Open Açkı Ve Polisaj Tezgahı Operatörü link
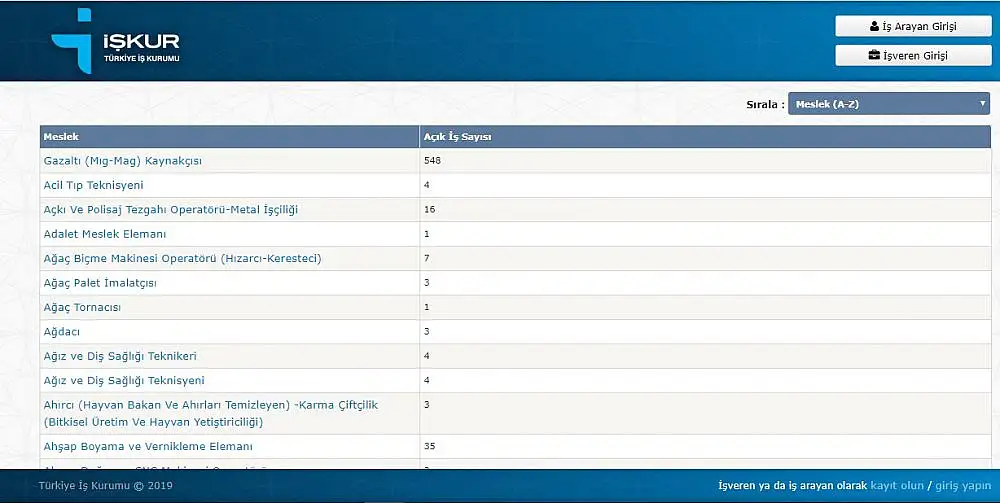Image resolution: width=1000 pixels, height=503 pixels. [170, 209]
